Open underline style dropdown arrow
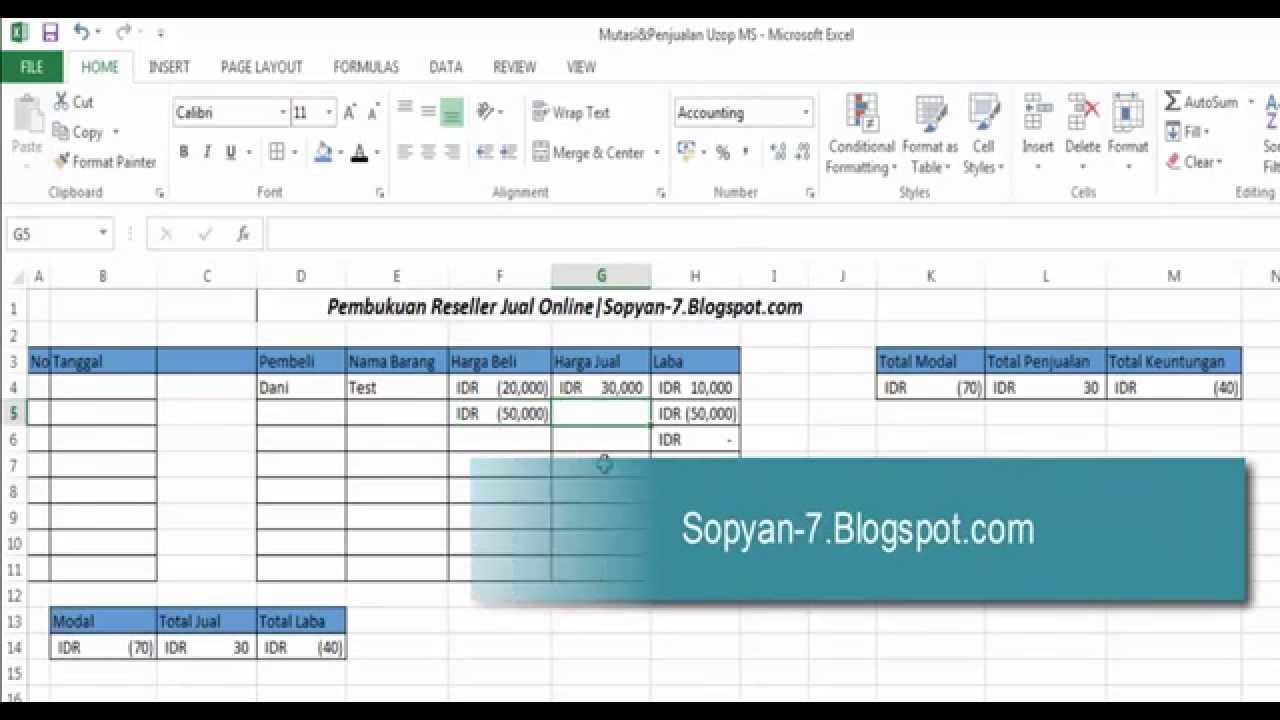The image size is (1280, 720). click(x=248, y=153)
